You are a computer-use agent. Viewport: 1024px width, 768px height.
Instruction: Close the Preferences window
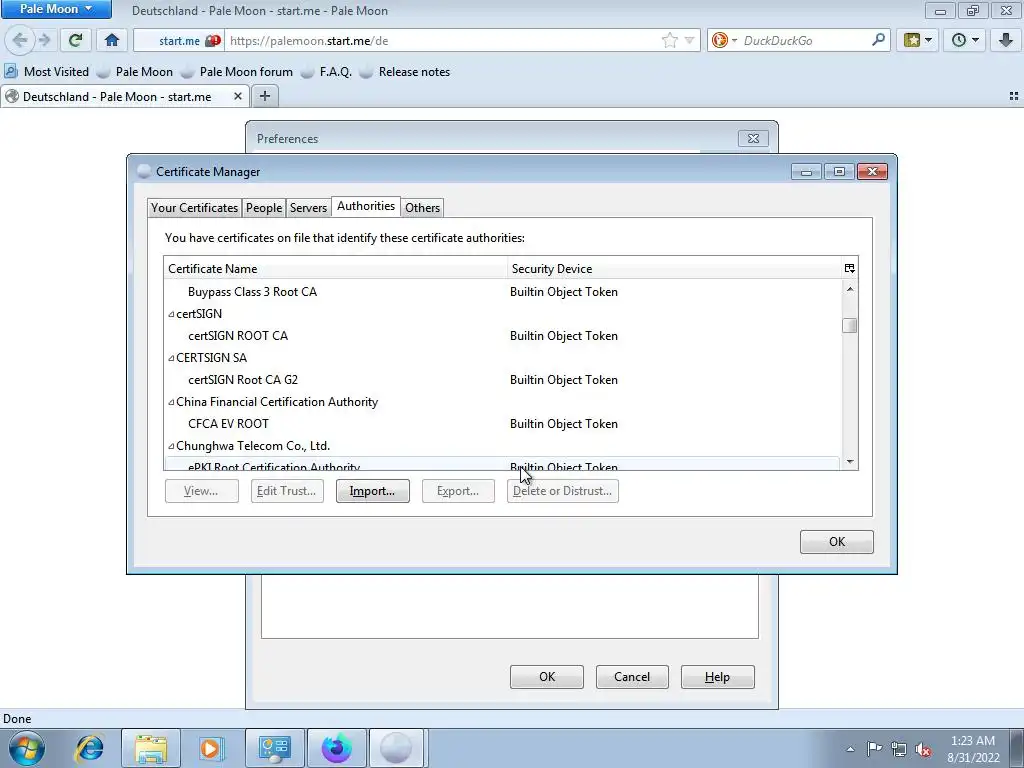click(753, 138)
